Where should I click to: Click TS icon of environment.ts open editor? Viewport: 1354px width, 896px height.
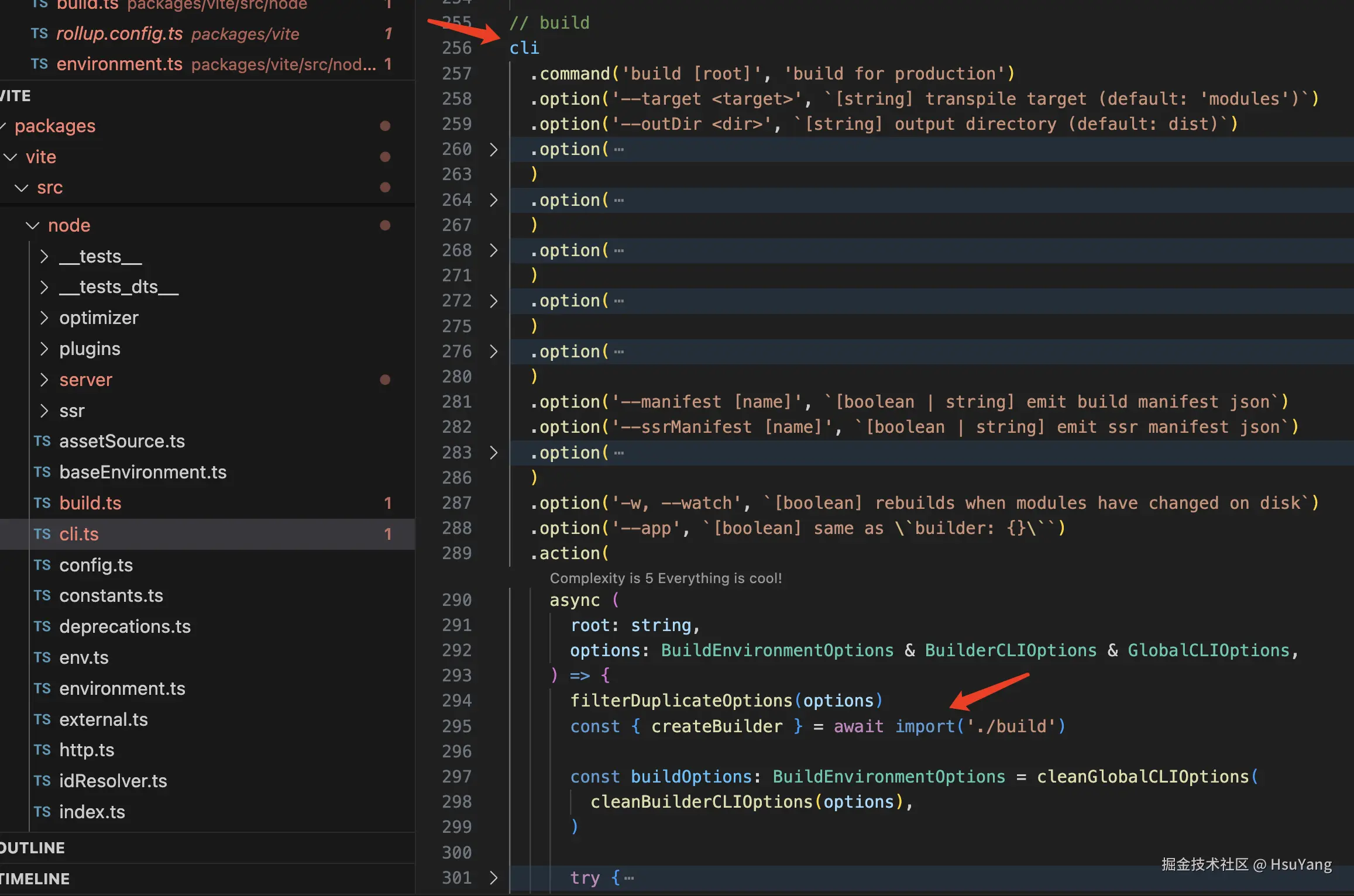(x=39, y=64)
